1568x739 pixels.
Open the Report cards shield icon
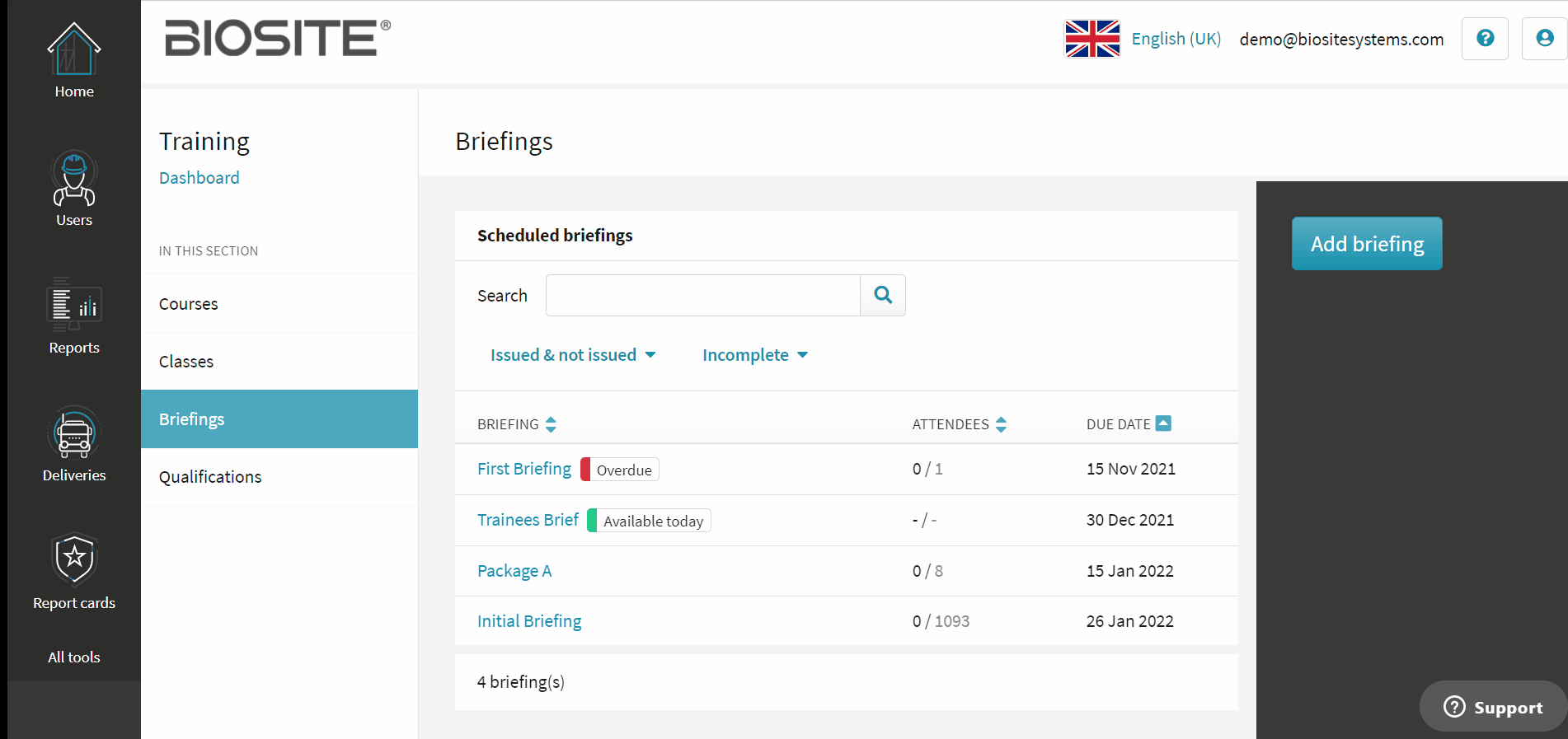(74, 559)
